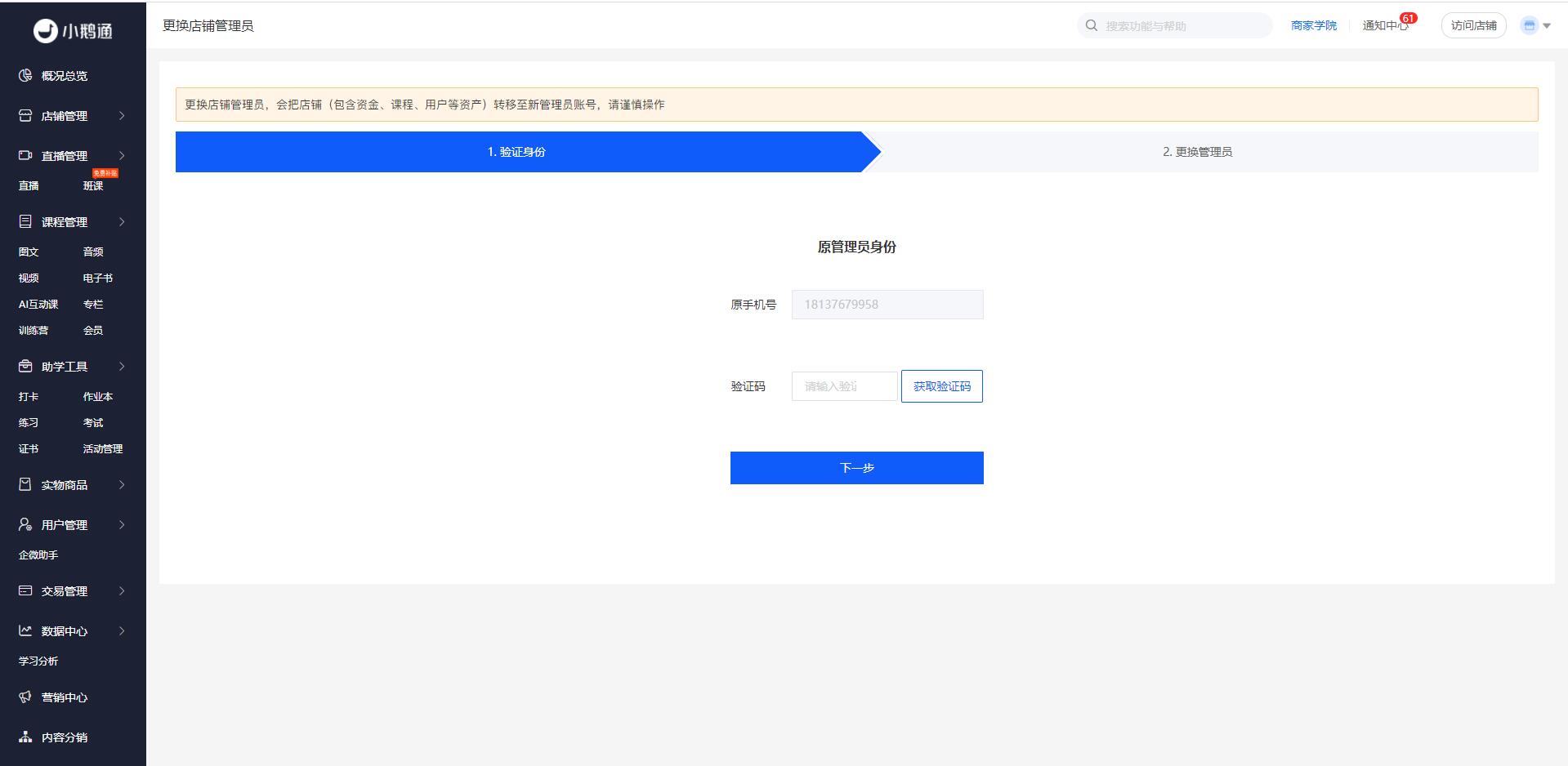This screenshot has width=1568, height=766.
Task: Open the 商家学院 link
Action: click(1313, 25)
